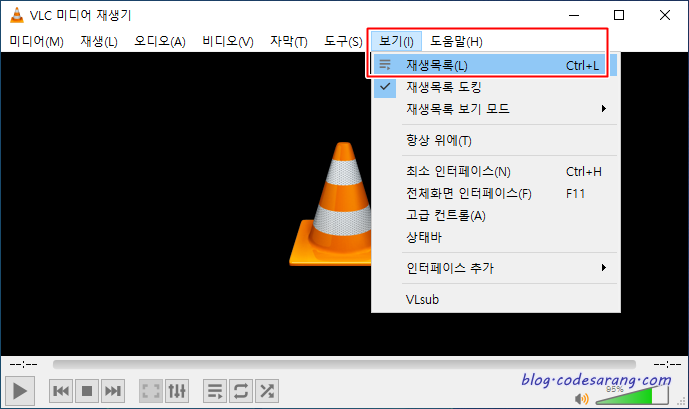Image resolution: width=689 pixels, height=409 pixels.
Task: Uncheck 재생목록 도킹 option
Action: click(496, 87)
